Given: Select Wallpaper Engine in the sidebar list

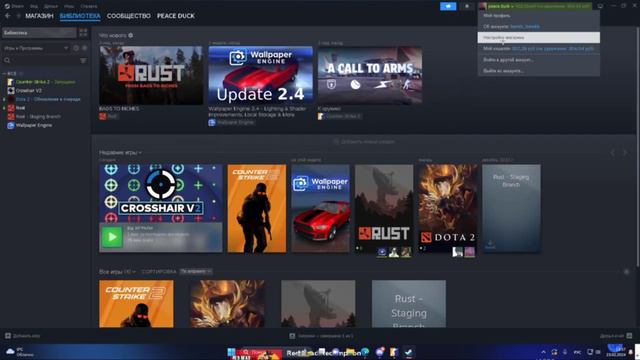Looking at the screenshot, I should pos(30,125).
